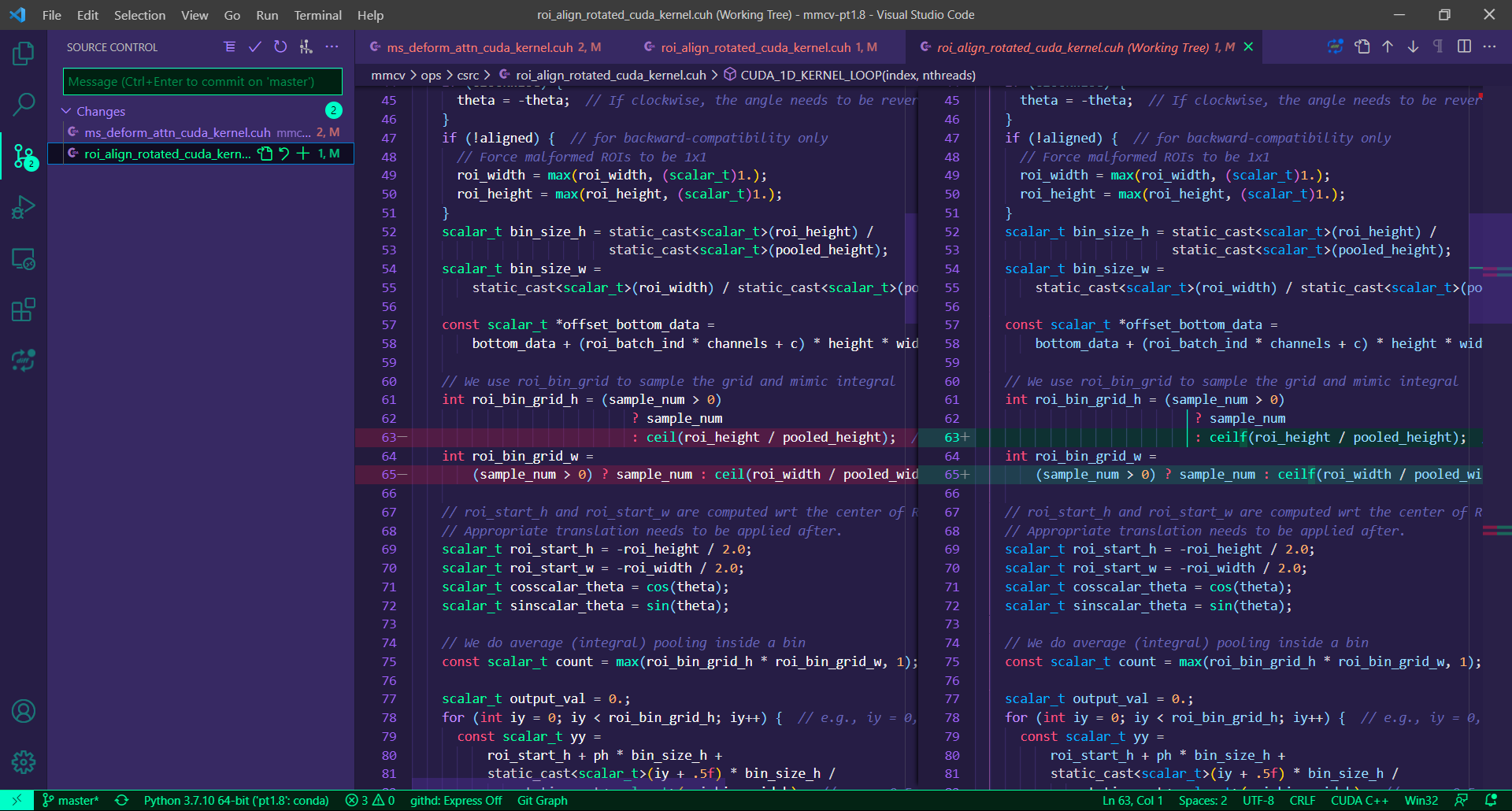
Task: Discard changes for roi_align_rotated_cuda_kernel file
Action: (284, 154)
